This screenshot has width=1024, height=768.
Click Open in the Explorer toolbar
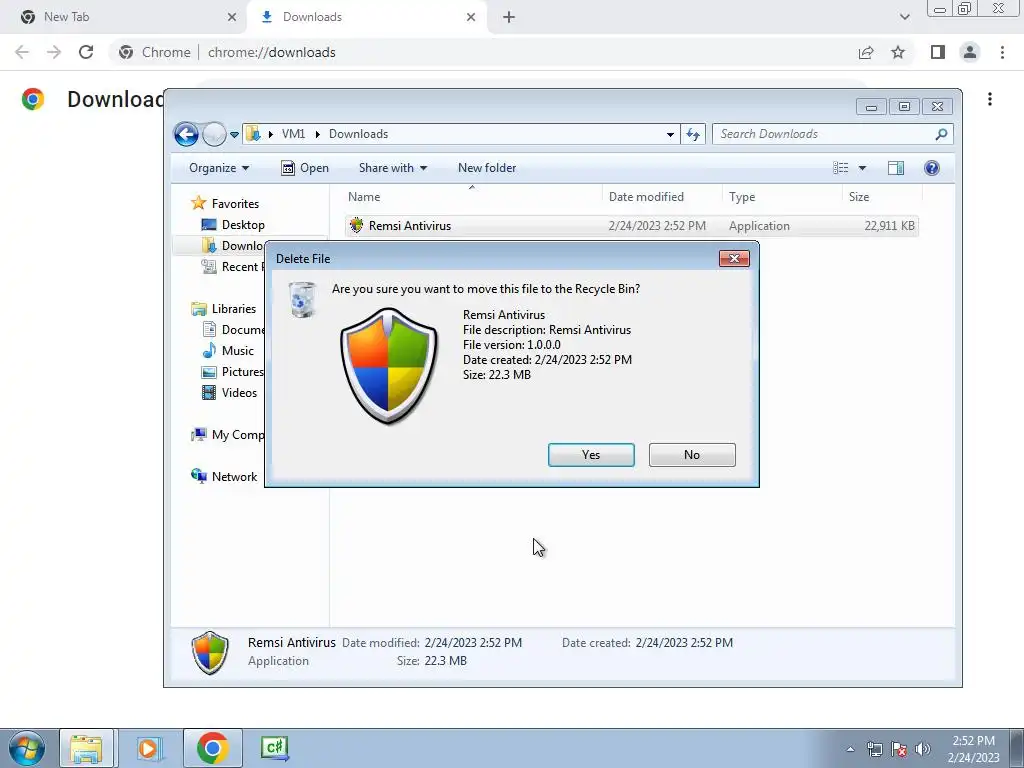click(x=304, y=168)
